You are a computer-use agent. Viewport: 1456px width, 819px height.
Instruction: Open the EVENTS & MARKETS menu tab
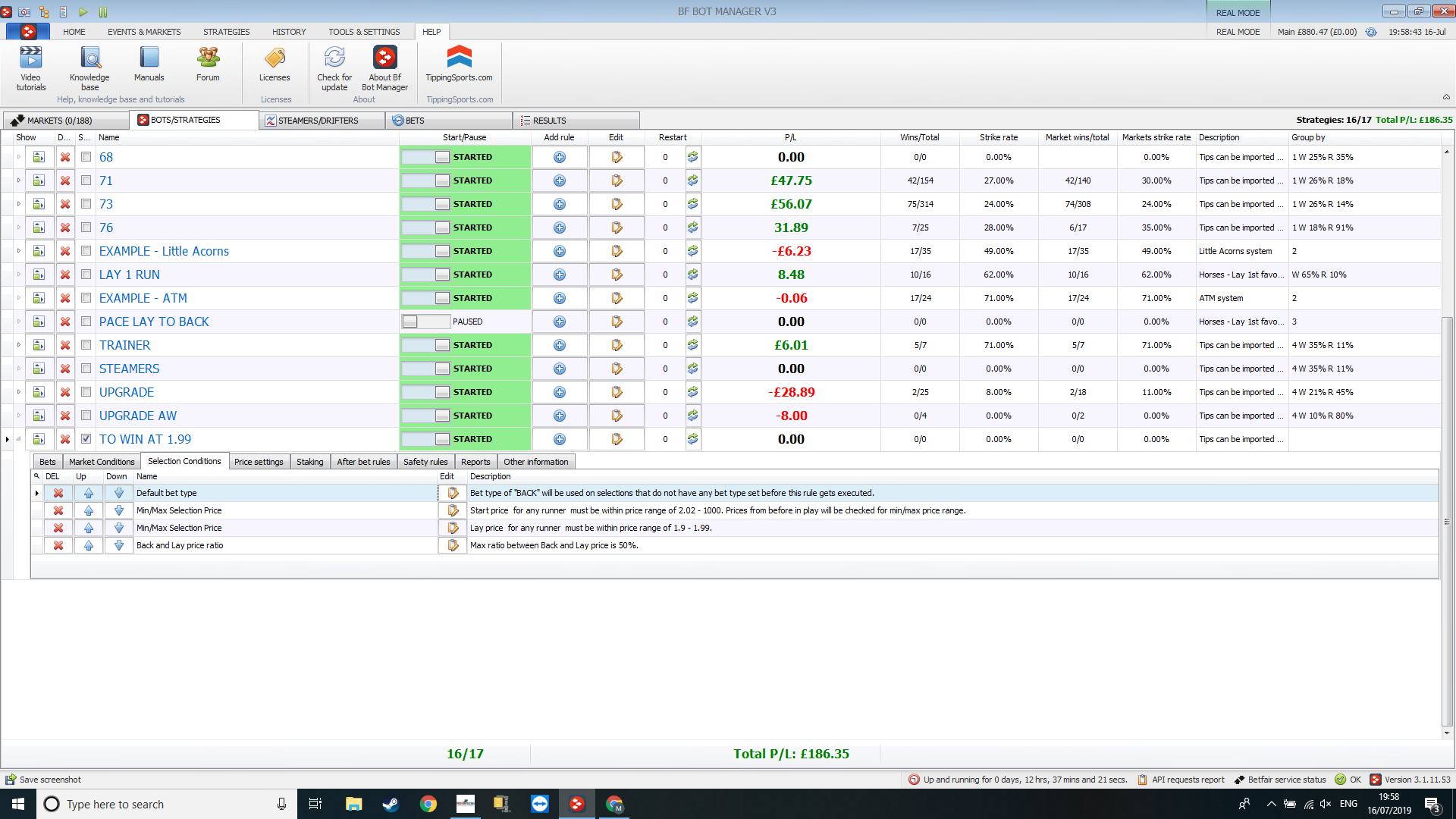tap(144, 32)
